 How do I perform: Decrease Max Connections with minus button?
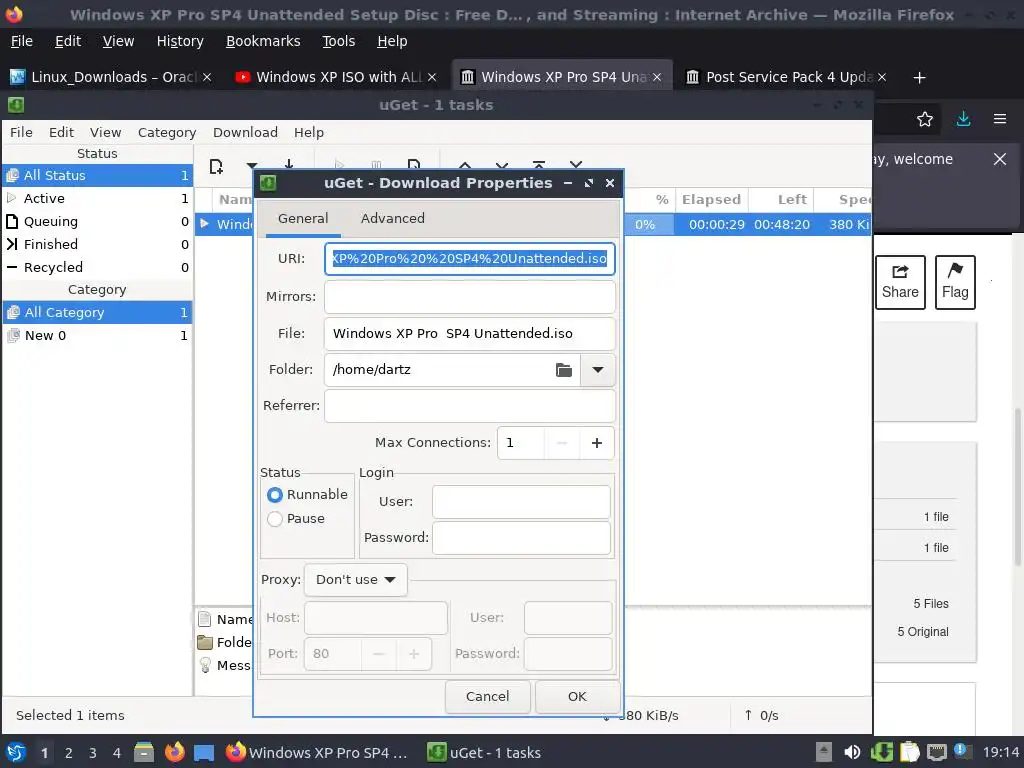562,443
